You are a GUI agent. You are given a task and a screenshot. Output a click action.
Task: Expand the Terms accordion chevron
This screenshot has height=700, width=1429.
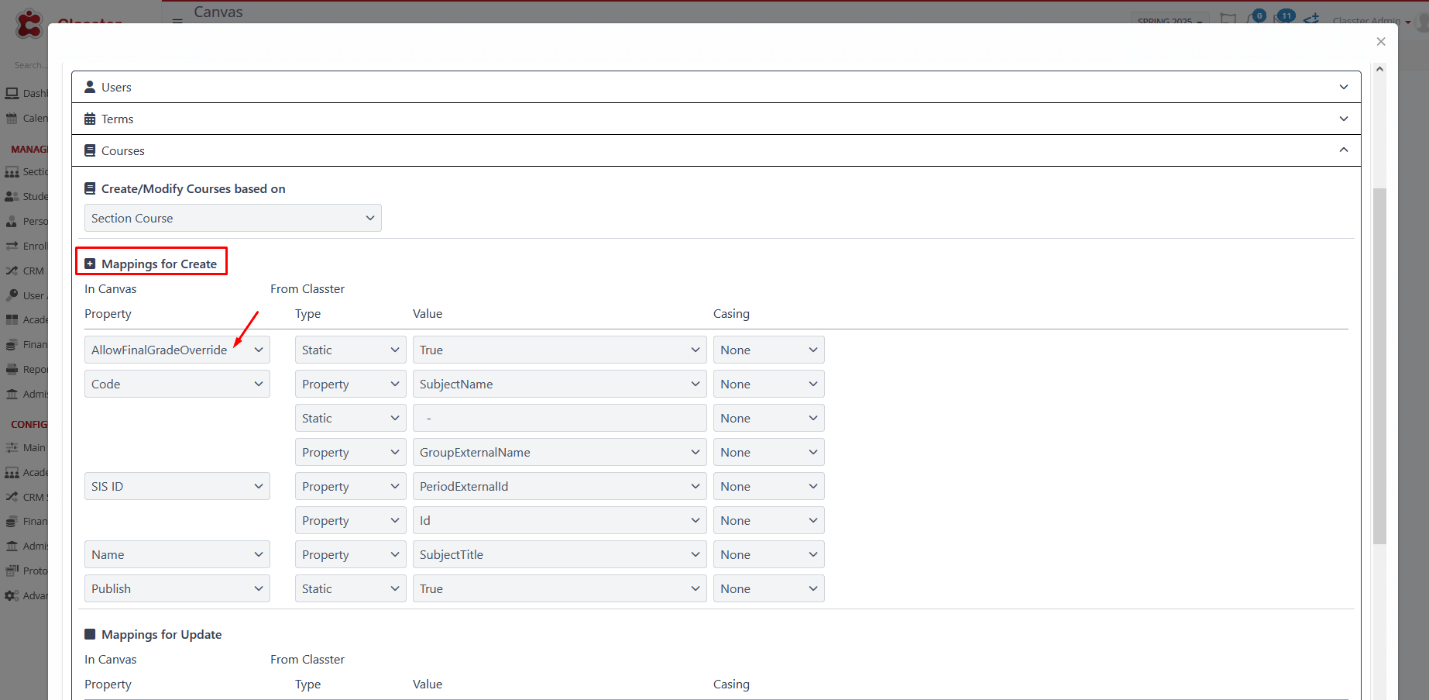[1344, 119]
